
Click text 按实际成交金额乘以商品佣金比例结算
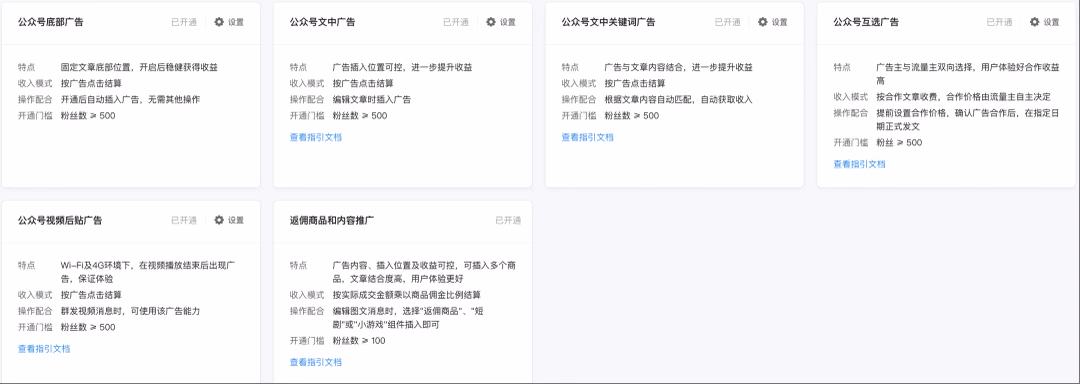[407, 295]
